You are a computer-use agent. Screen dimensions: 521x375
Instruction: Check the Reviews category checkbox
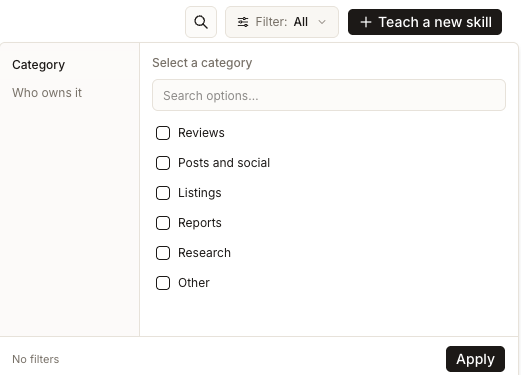[x=163, y=133]
